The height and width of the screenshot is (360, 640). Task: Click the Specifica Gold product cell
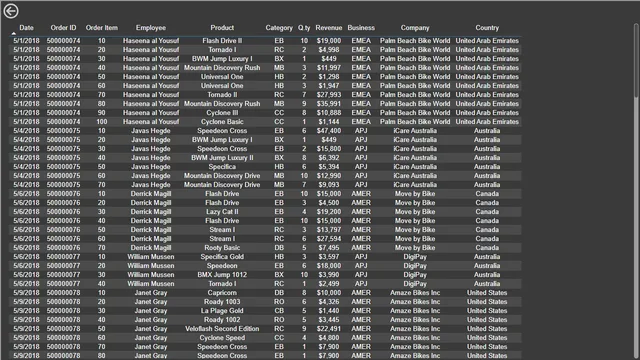point(222,257)
